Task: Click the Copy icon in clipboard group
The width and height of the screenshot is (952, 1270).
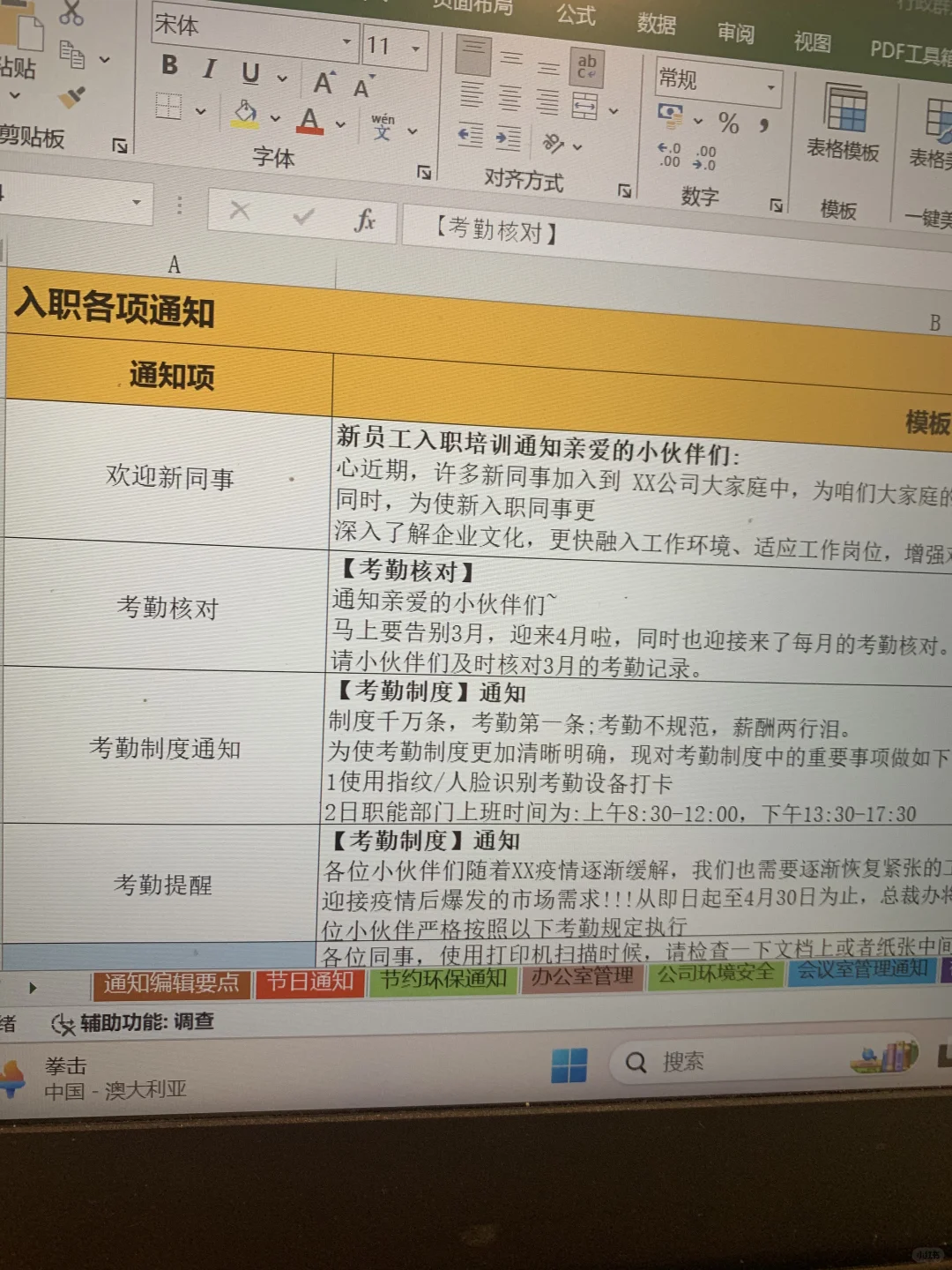Action: (x=72, y=56)
